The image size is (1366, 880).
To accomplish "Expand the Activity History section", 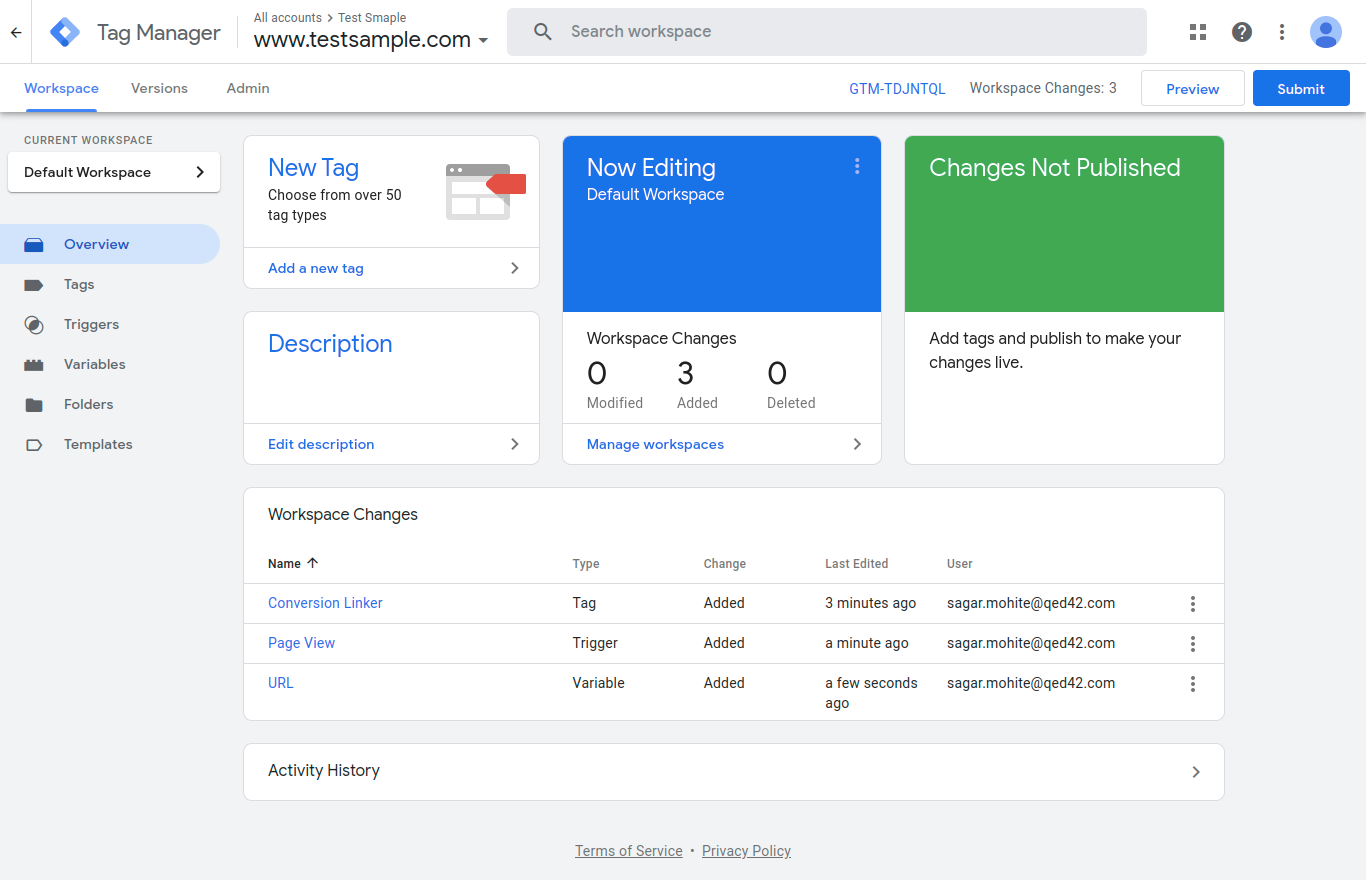I will coord(1196,771).
